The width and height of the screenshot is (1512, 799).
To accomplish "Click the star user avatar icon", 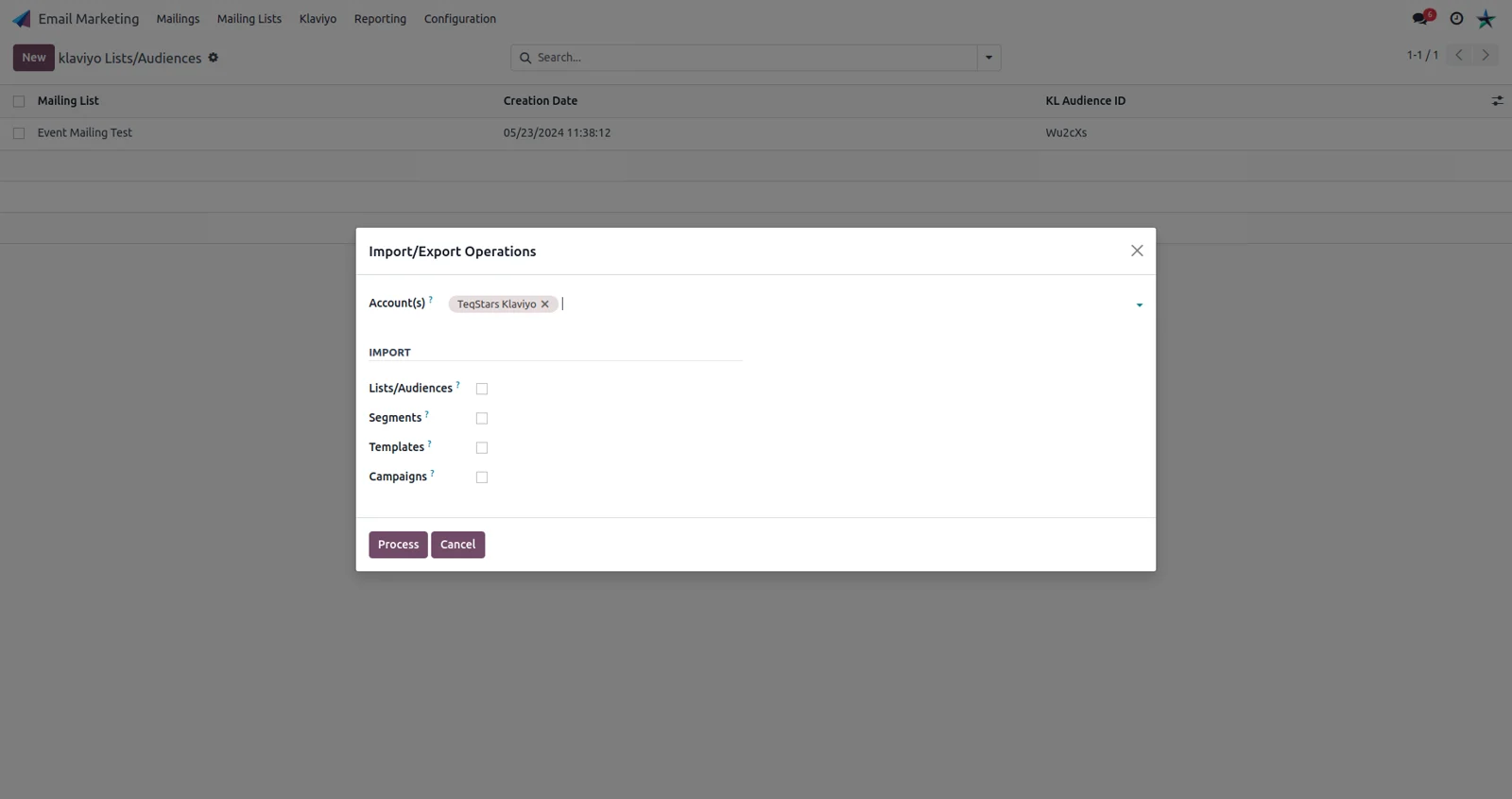I will point(1486,19).
